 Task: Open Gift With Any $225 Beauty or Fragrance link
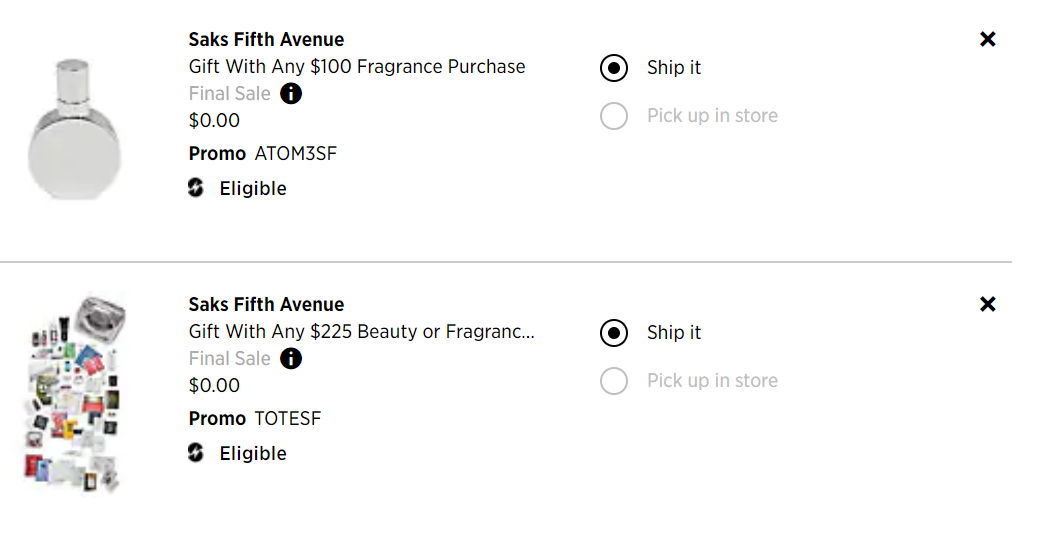coord(362,332)
